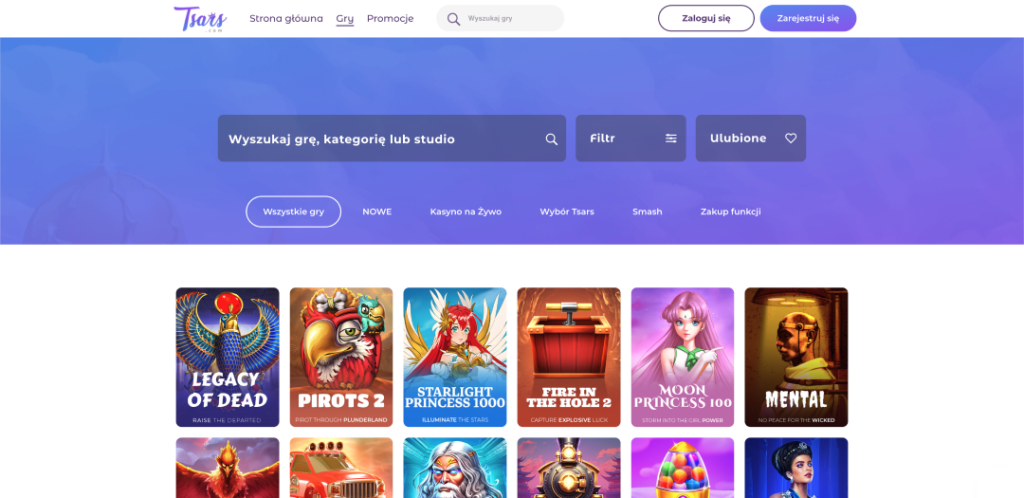Open the Fire in the Hole 2 game
Image resolution: width=1024 pixels, height=498 pixels.
tap(569, 357)
